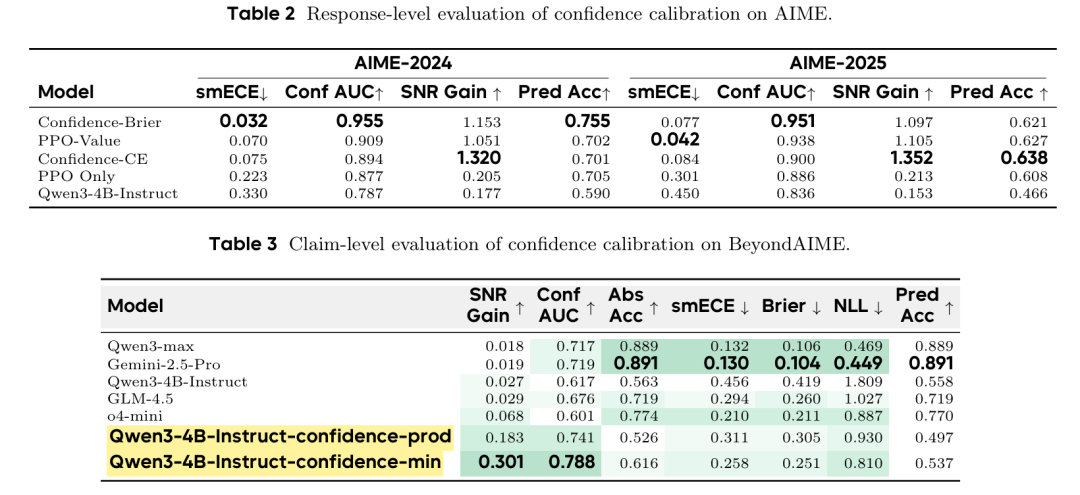Screen dimensions: 1080x495
Task: Click the bold 0.788 Conf AUC value
Action: coord(565,462)
